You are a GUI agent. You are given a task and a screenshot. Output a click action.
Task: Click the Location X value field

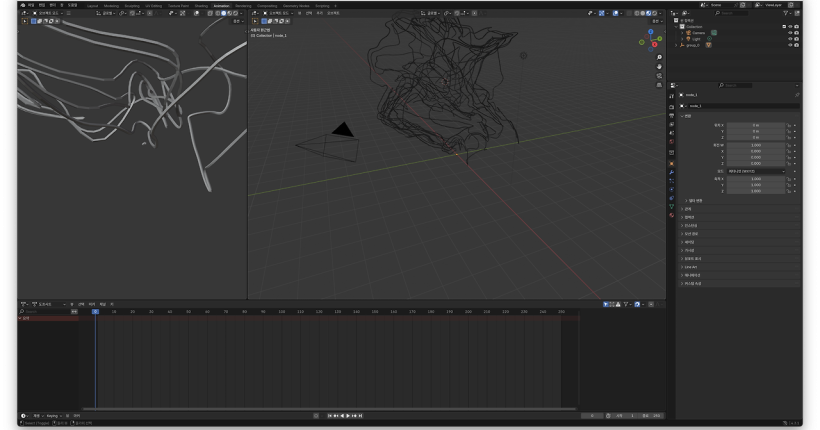756,125
